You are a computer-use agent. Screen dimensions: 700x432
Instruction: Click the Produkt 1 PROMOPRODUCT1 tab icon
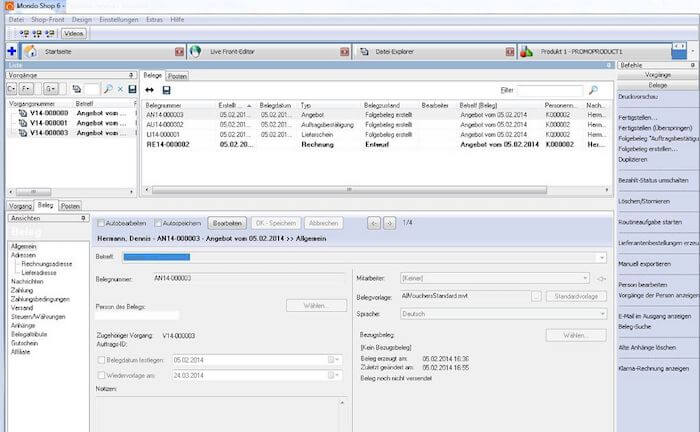pos(526,52)
